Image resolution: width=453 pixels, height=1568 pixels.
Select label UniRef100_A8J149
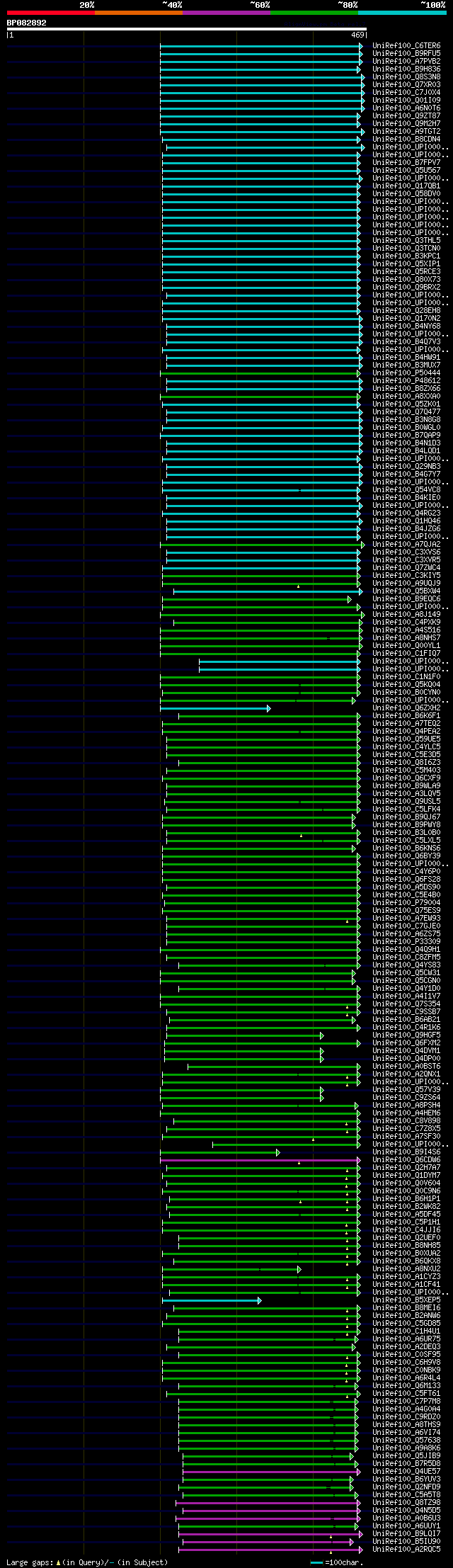coord(406,615)
